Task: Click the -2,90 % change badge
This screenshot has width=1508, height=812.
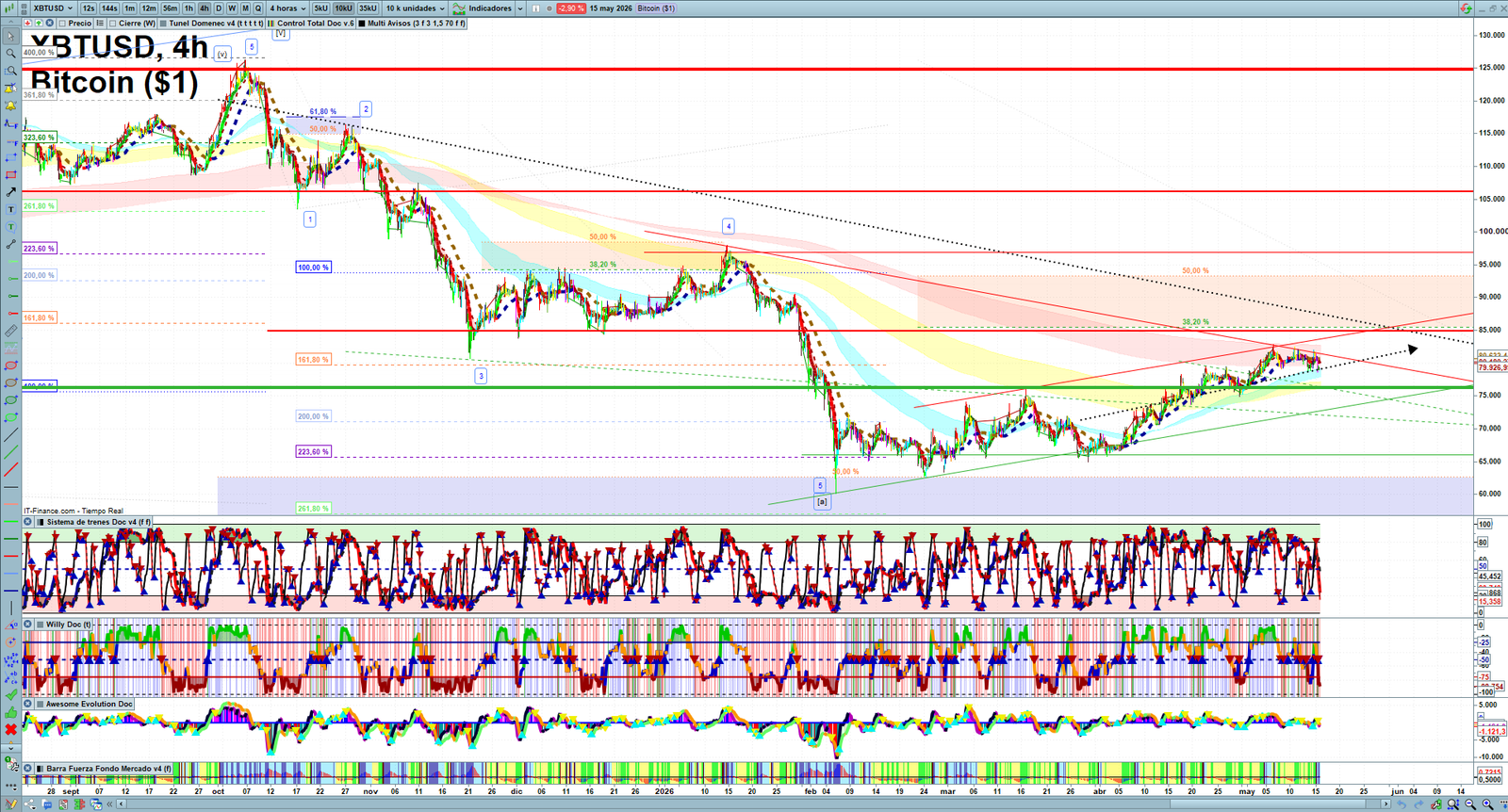Action: point(571,8)
